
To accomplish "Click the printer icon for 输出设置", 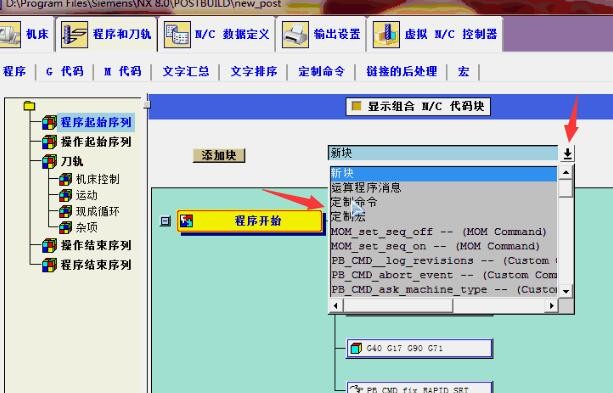I will click(295, 34).
